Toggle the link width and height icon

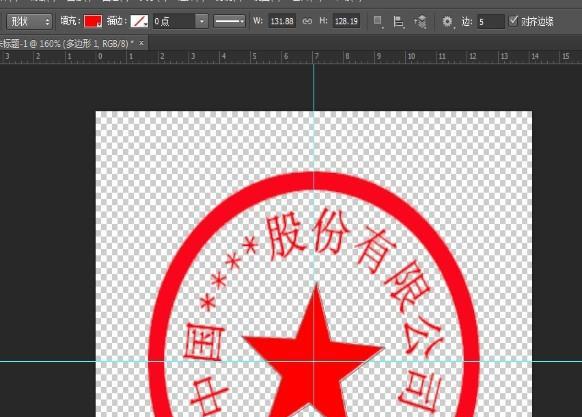(307, 21)
